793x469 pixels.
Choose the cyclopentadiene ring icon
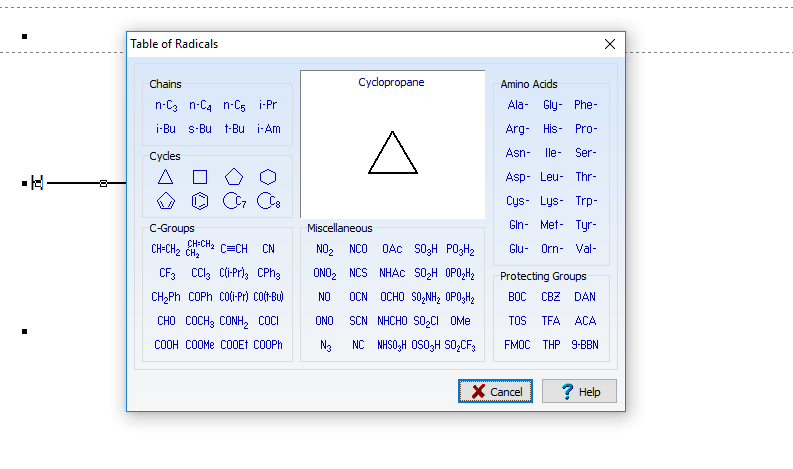pos(165,201)
